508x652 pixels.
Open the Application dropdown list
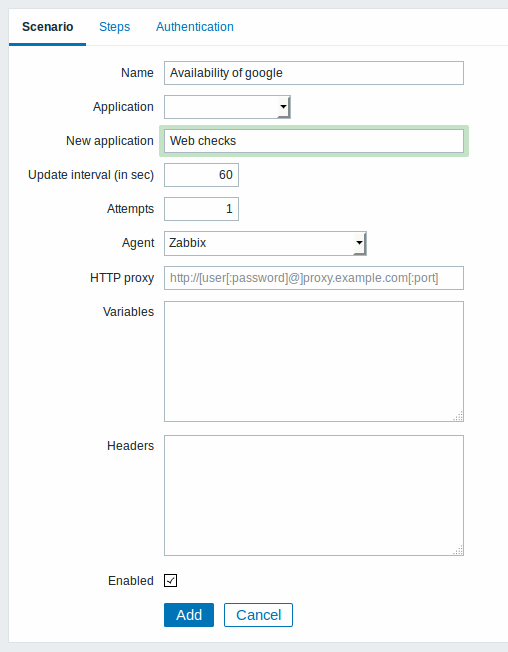tap(227, 107)
